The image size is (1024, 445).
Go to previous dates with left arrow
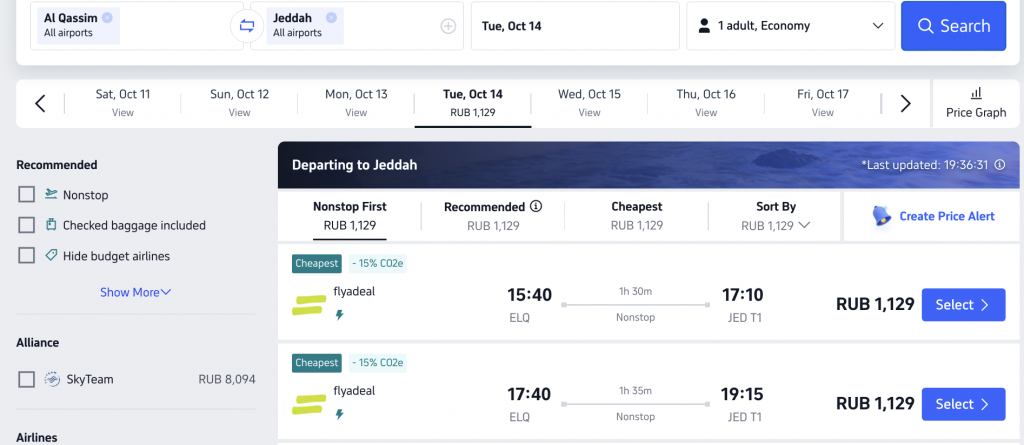pyautogui.click(x=40, y=103)
